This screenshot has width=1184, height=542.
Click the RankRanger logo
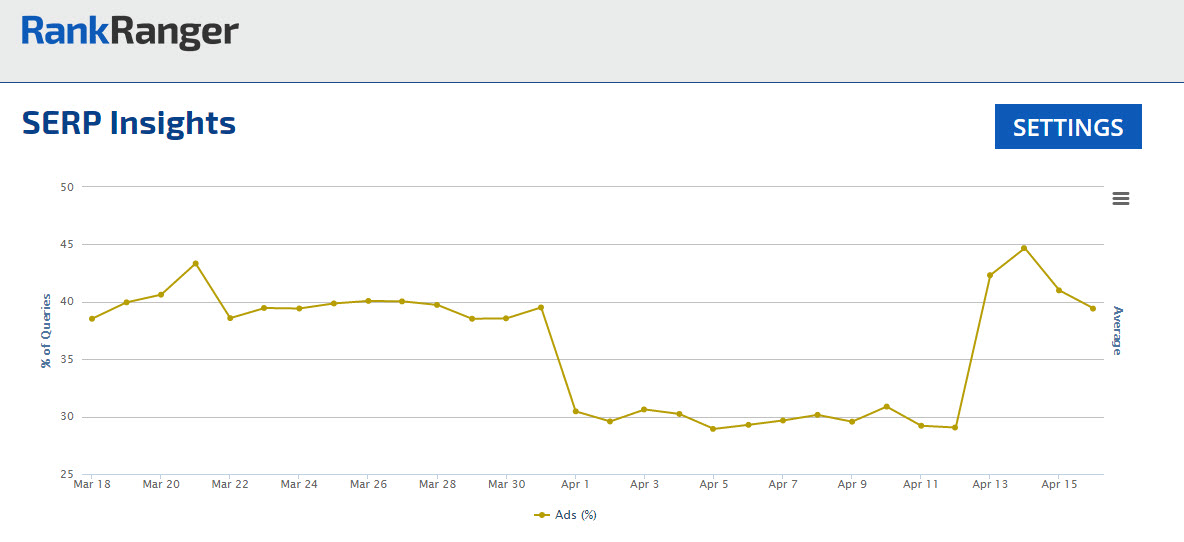coord(130,33)
